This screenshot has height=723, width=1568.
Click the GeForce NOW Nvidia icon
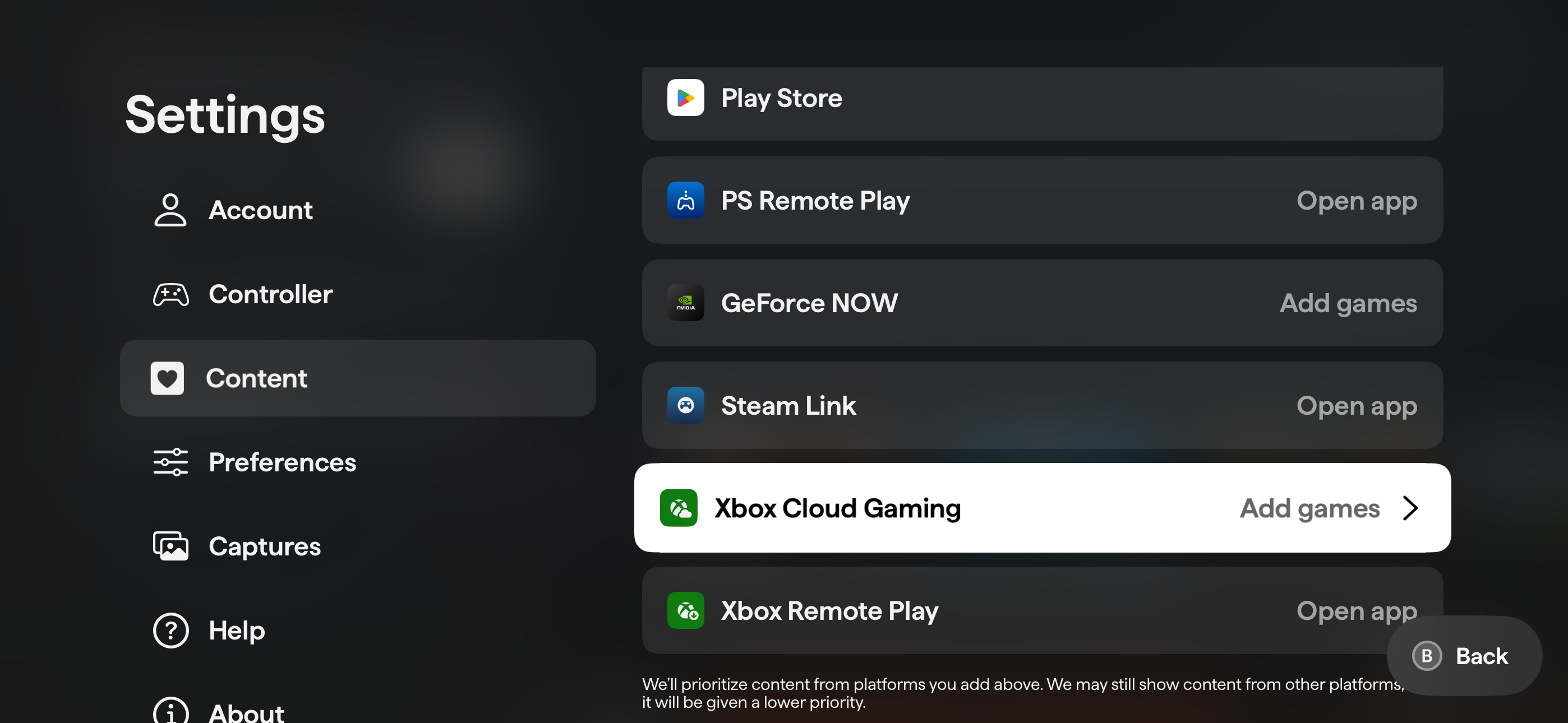point(685,303)
